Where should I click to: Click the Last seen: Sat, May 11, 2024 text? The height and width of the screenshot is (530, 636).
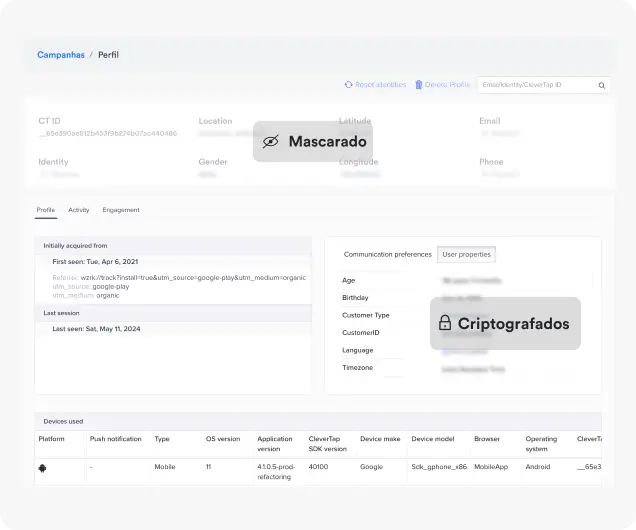coord(97,329)
